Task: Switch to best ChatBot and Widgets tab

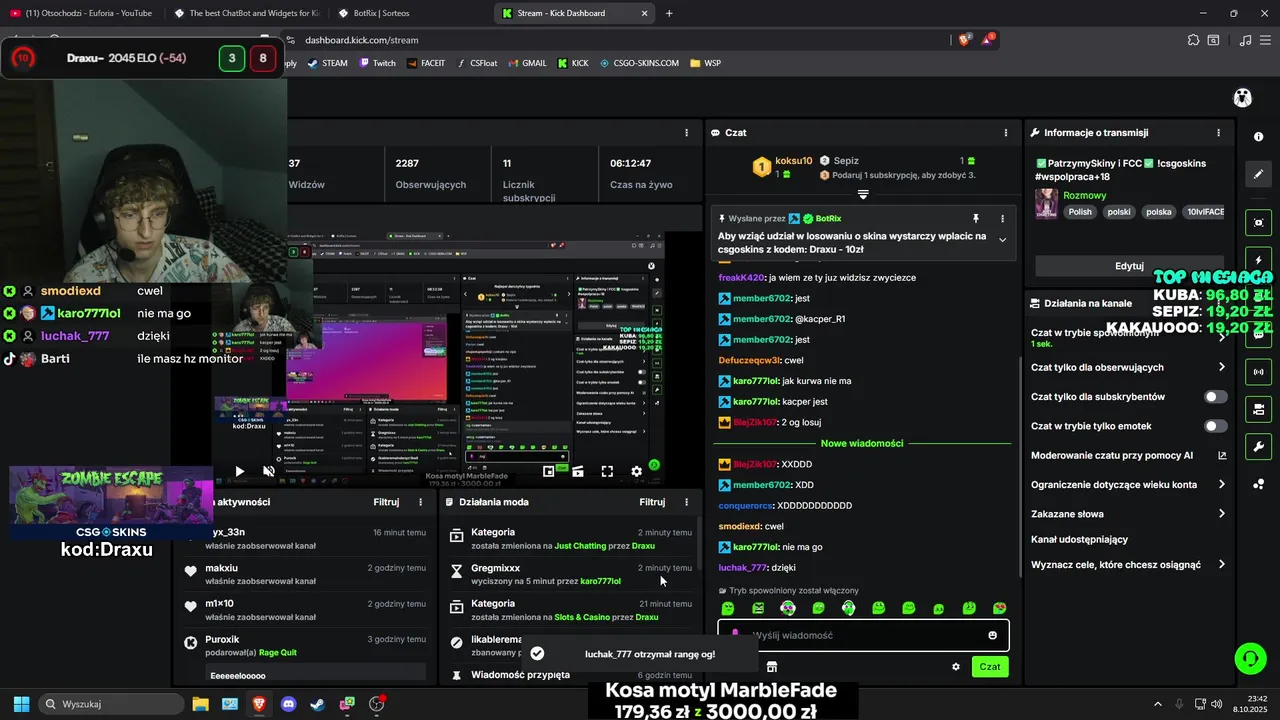Action: tap(245, 13)
